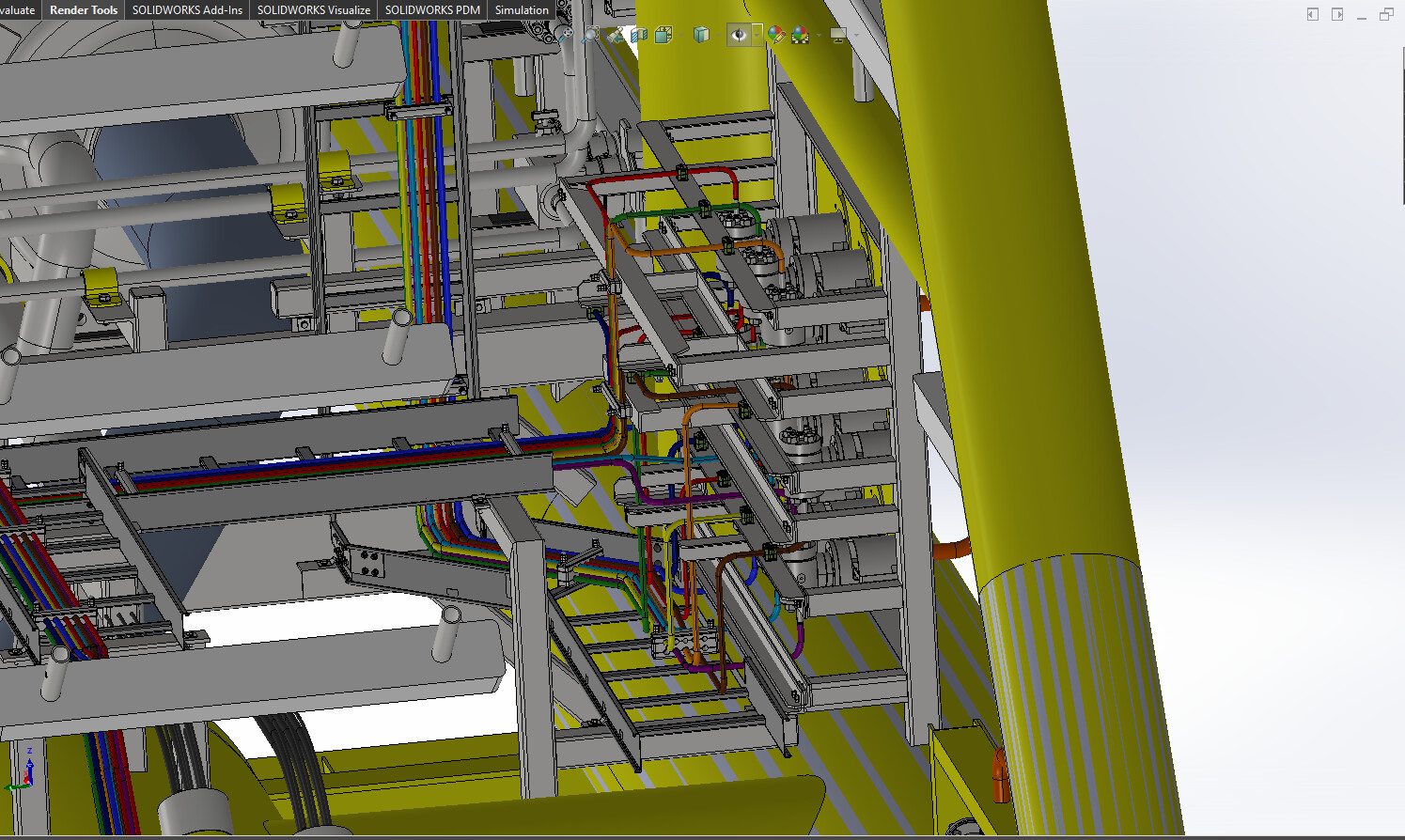Go to the SOLIDWORKS Visualize tab

[x=313, y=9]
